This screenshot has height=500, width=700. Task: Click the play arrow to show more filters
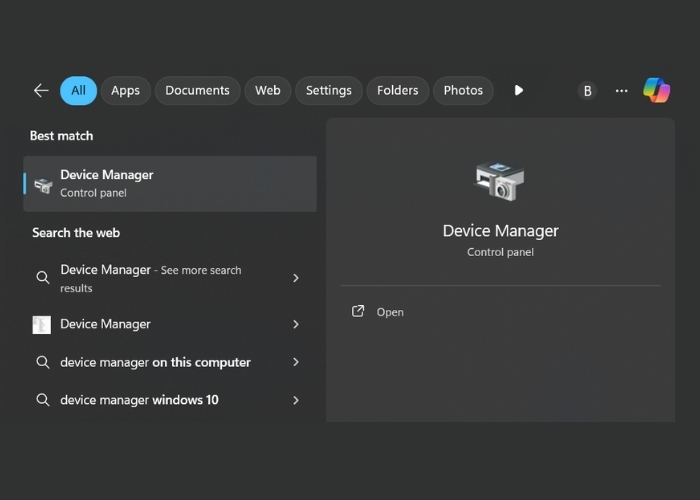[x=518, y=90]
